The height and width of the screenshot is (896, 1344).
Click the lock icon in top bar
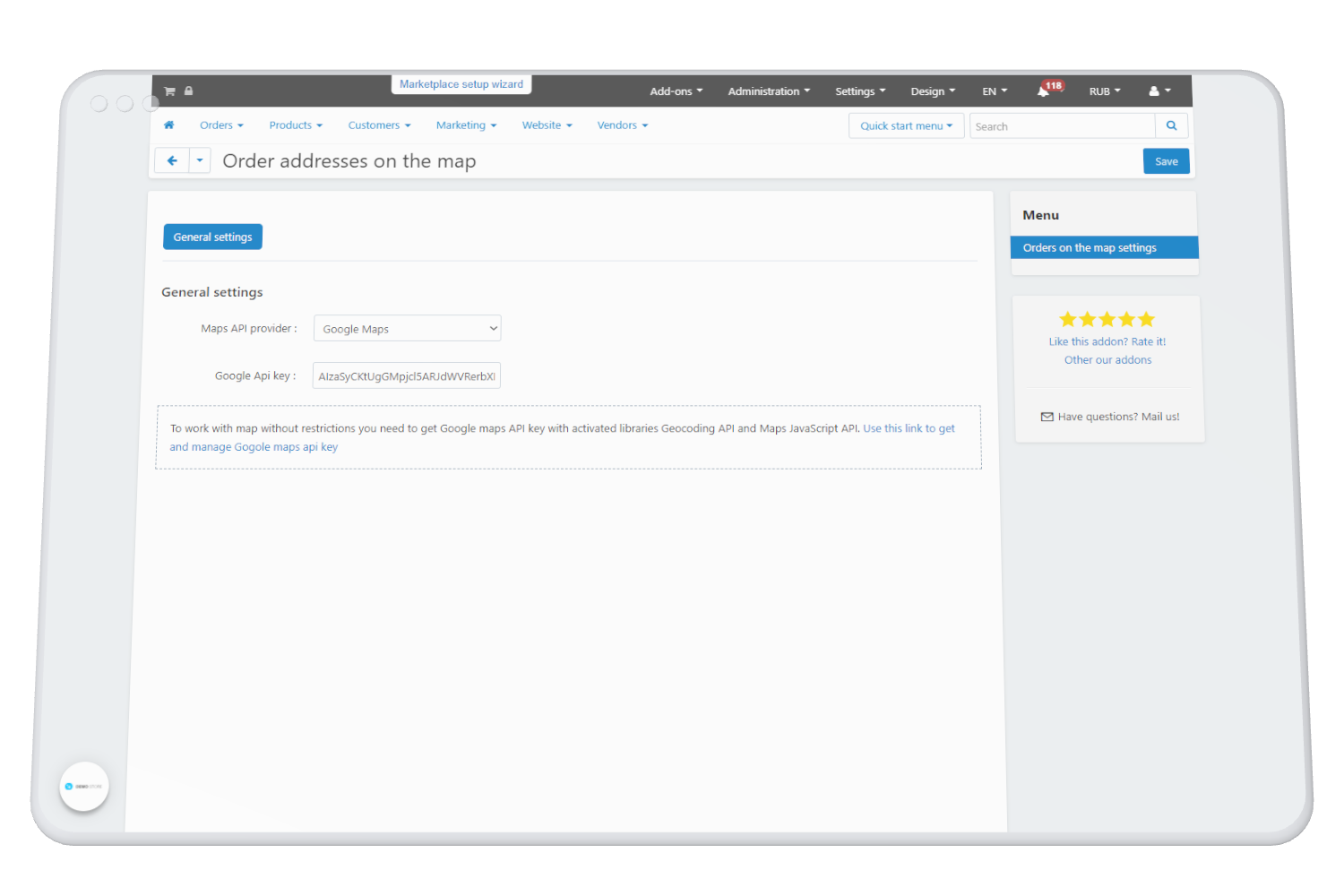pyautogui.click(x=189, y=91)
